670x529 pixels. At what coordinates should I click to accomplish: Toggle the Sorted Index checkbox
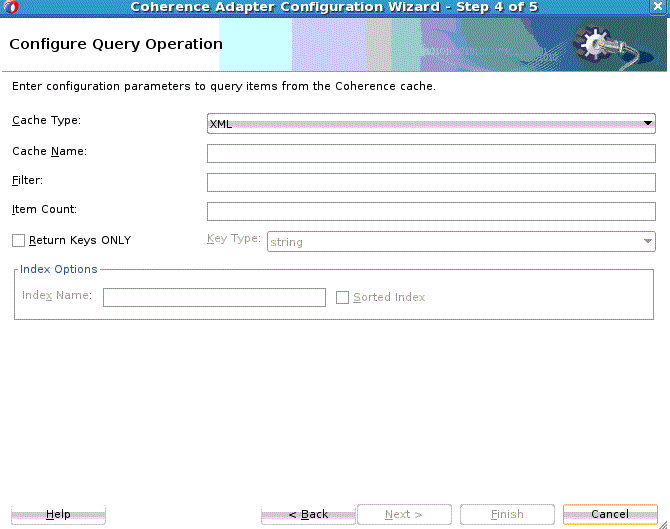click(x=342, y=297)
